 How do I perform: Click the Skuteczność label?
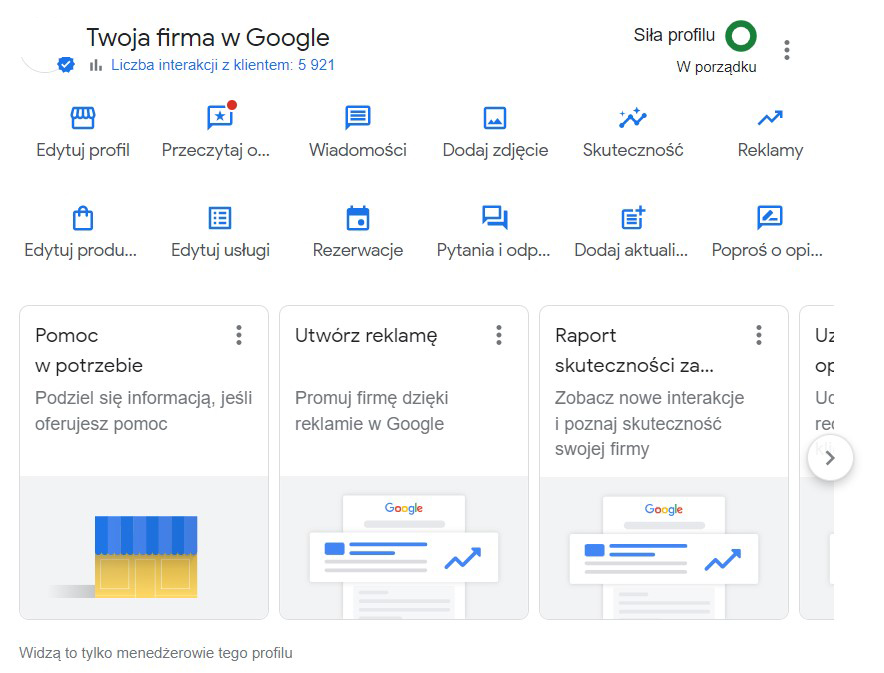[633, 150]
